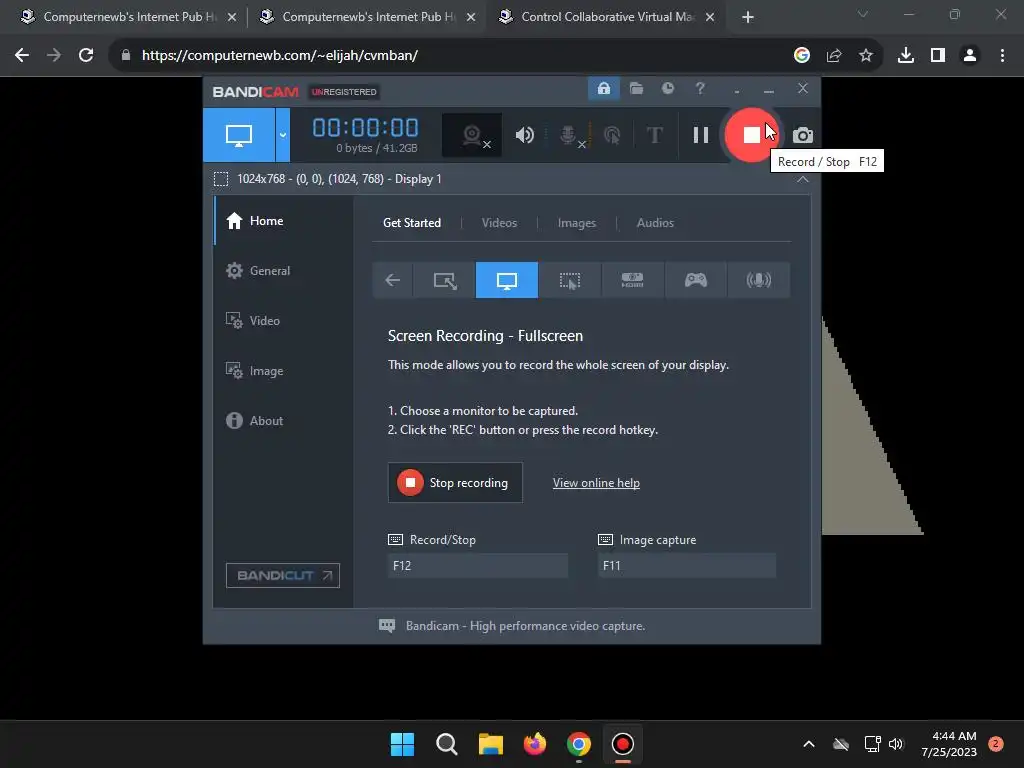The height and width of the screenshot is (768, 1024).
Task: Switch to the Audios tab
Action: pyautogui.click(x=655, y=223)
